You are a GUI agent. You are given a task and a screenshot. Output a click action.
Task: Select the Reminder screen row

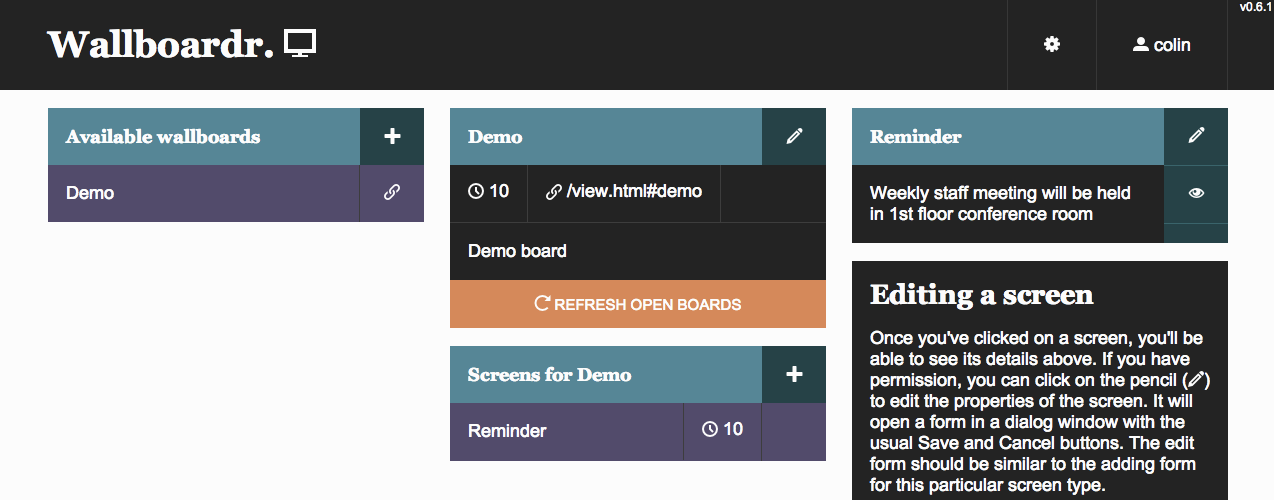566,431
